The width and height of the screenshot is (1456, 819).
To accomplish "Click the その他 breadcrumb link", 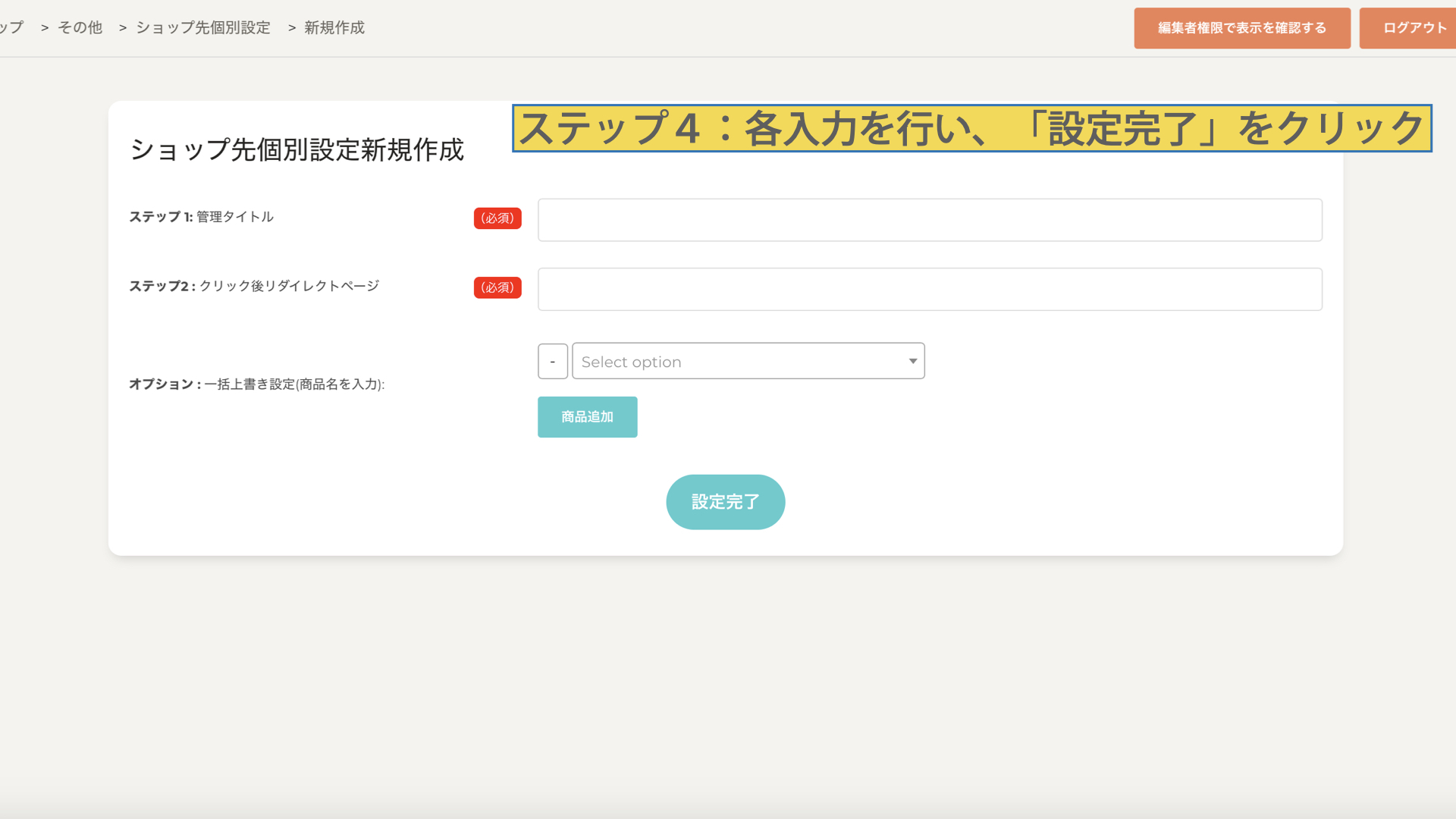I will point(80,28).
